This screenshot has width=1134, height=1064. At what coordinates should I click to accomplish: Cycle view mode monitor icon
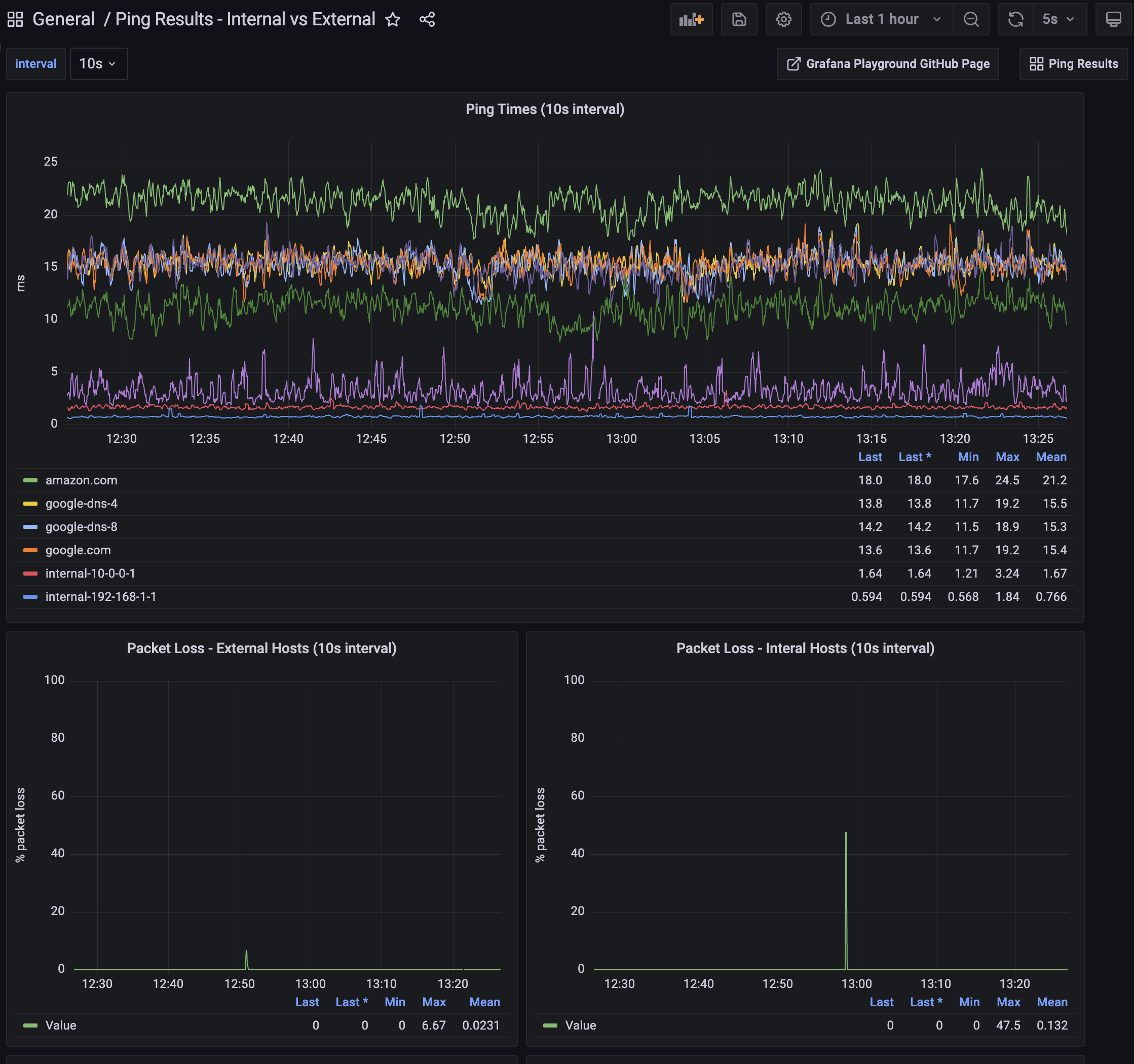point(1113,19)
